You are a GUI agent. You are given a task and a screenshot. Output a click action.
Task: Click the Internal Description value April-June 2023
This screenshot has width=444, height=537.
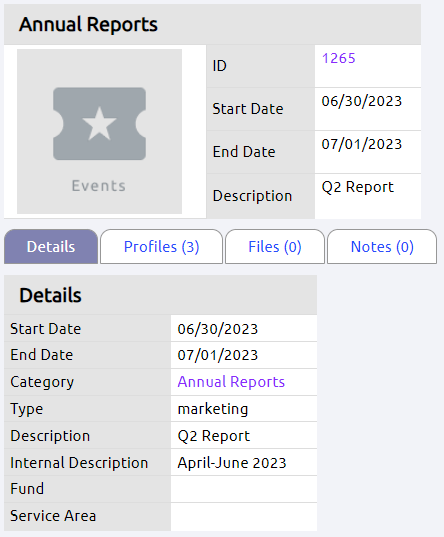pos(232,463)
